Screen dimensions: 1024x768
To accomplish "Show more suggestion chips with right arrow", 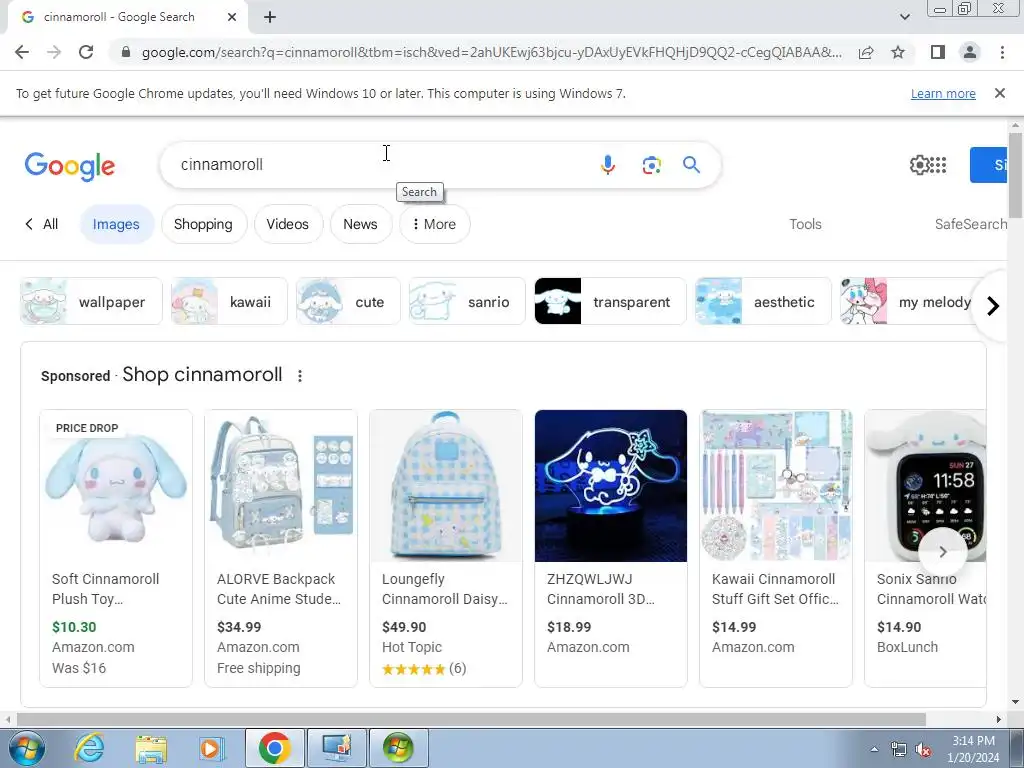I will [x=993, y=306].
